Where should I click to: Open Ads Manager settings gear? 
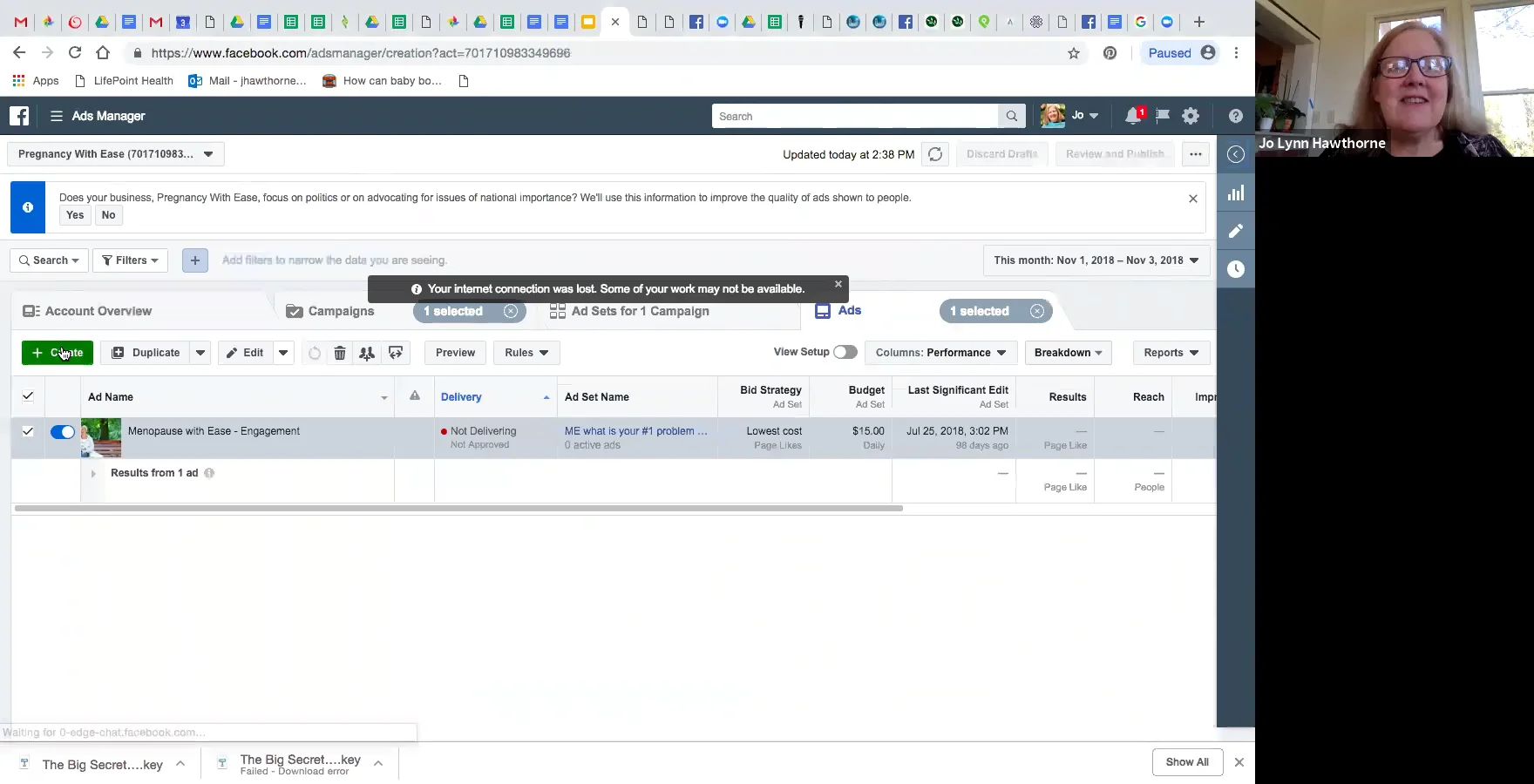tap(1191, 115)
